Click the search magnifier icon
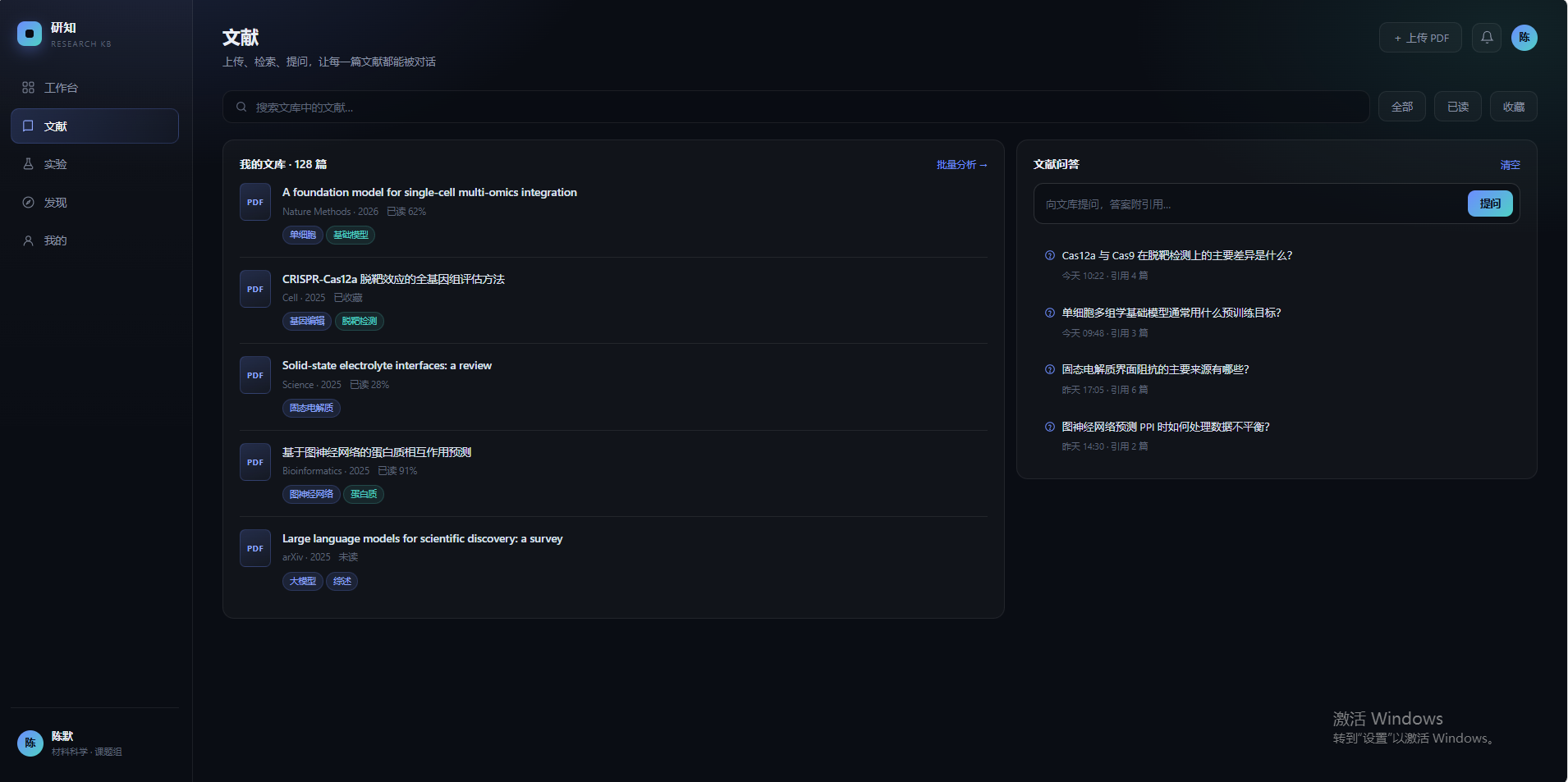This screenshot has width=1568, height=782. click(241, 107)
